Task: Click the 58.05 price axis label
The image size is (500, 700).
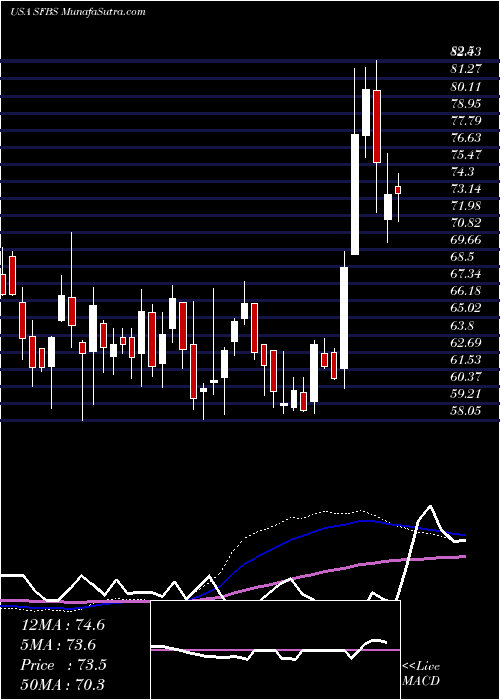Action: point(466,411)
